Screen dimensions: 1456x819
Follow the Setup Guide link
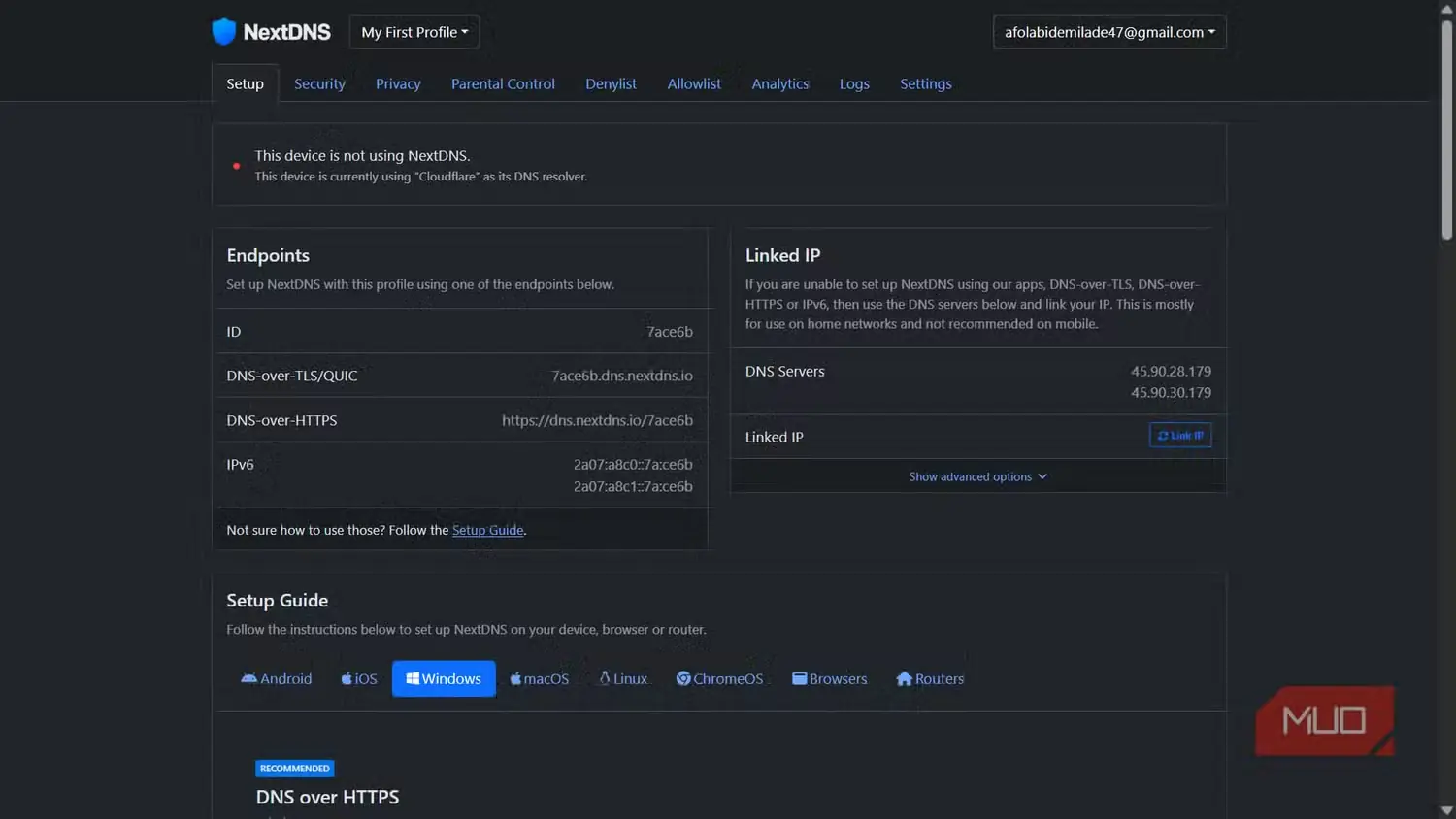(x=487, y=530)
